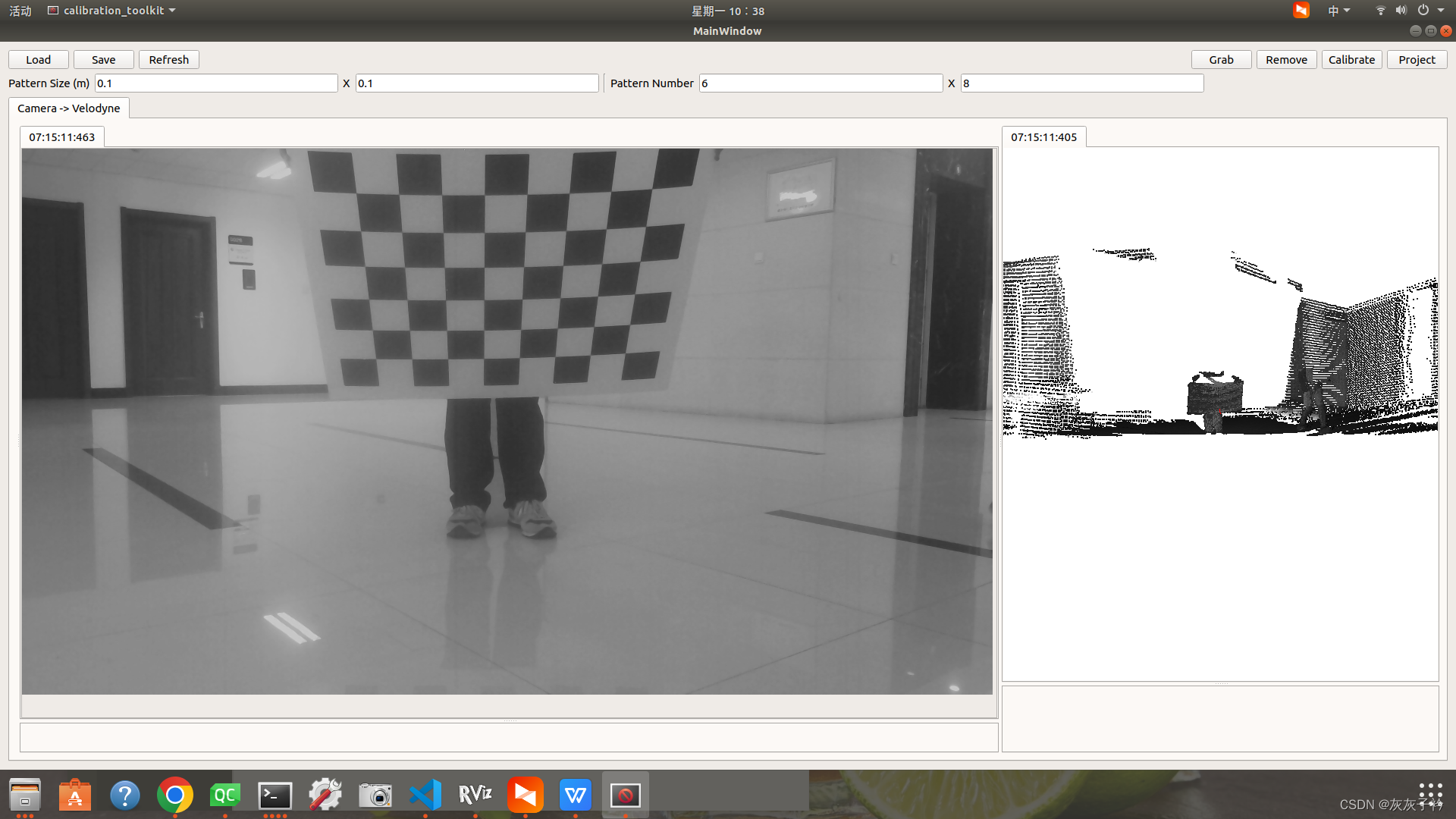This screenshot has height=819, width=1456.
Task: Open the Terminal from the dock
Action: point(275,795)
